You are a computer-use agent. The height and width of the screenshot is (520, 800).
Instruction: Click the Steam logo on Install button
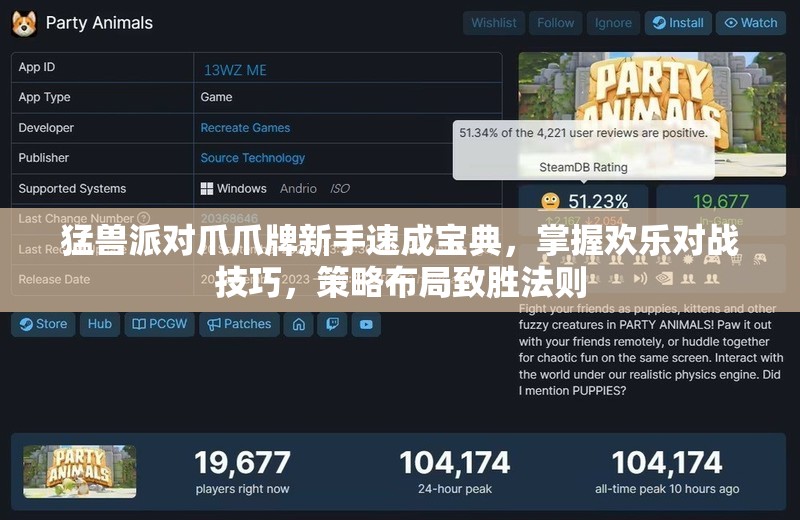tap(659, 23)
